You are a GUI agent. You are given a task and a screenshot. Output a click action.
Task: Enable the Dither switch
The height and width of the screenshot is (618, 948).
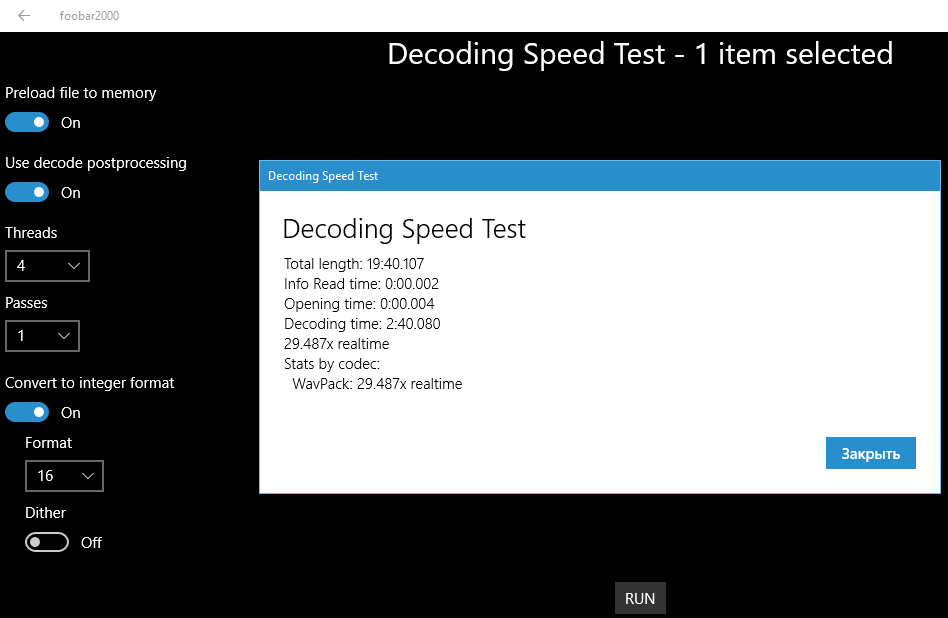point(47,542)
